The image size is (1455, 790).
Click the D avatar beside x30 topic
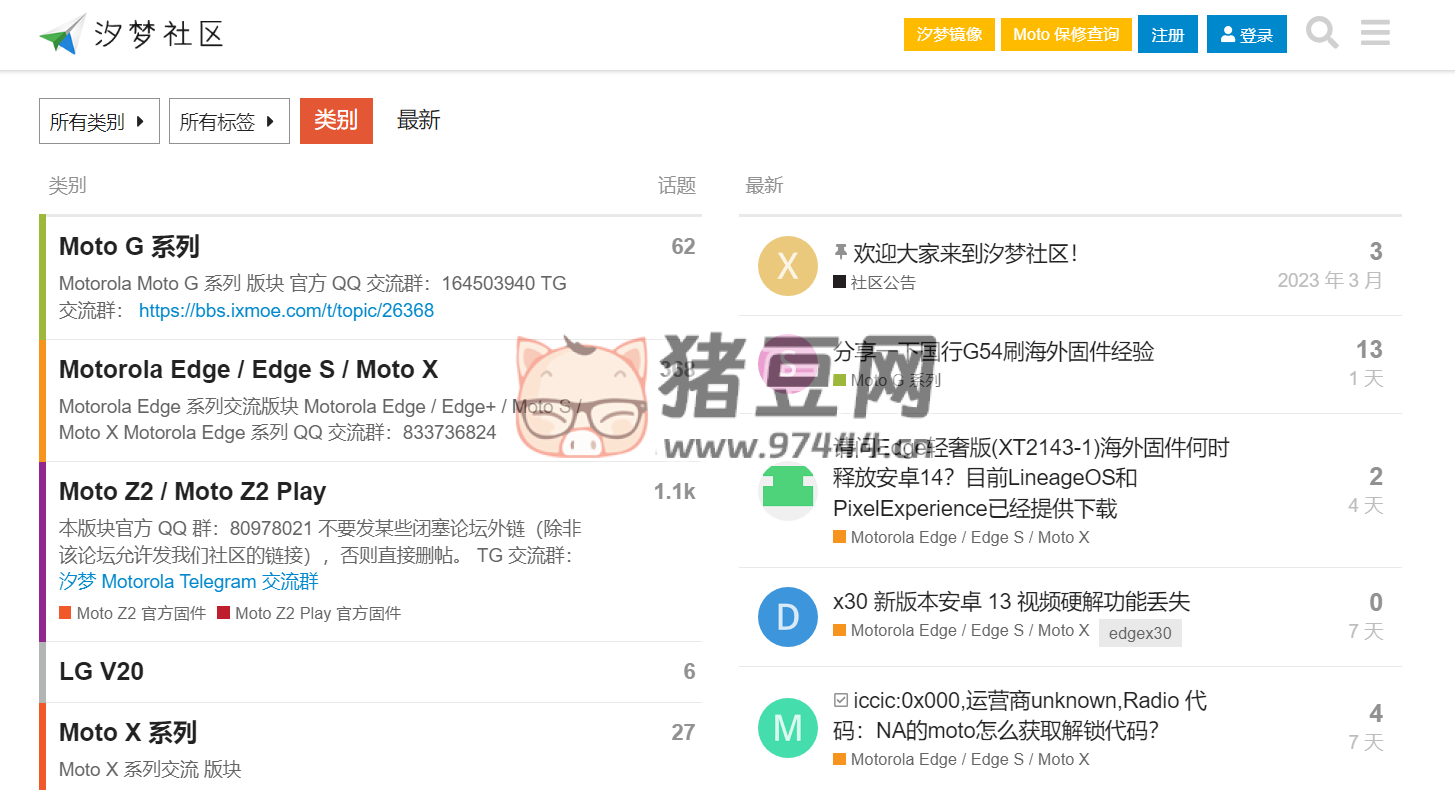788,617
